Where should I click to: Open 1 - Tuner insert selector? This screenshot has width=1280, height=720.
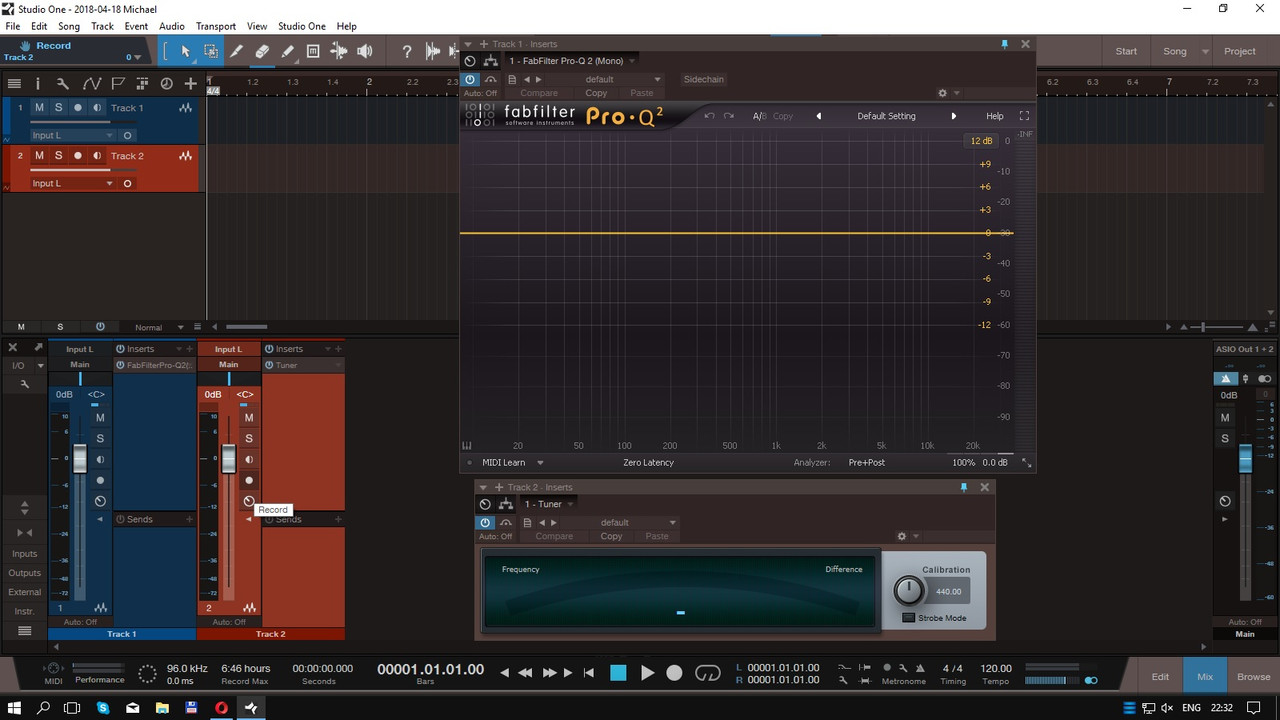click(549, 504)
